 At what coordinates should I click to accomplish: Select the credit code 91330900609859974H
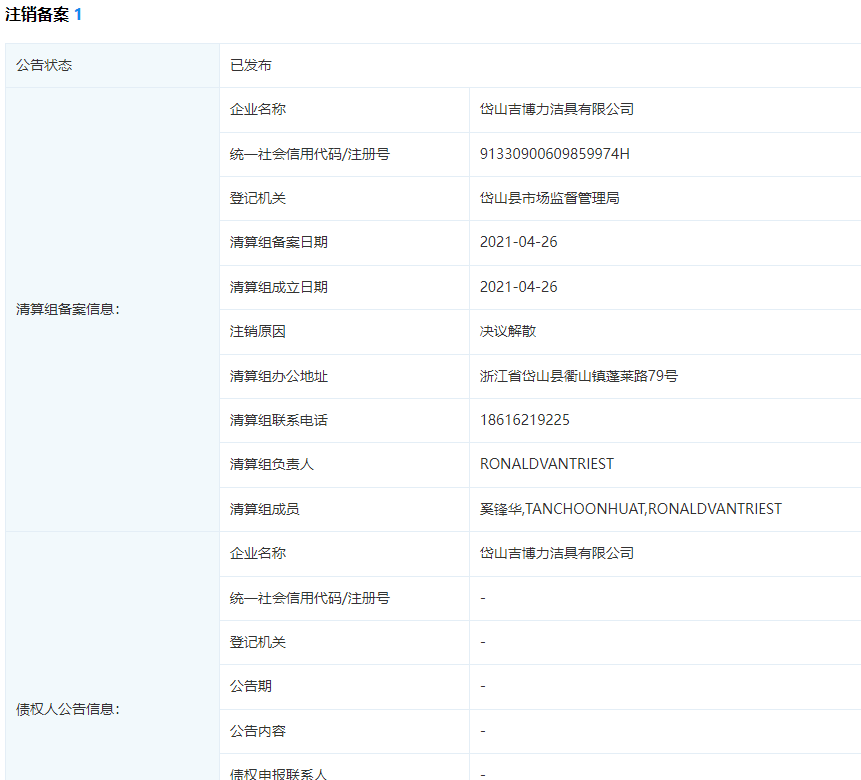click(555, 154)
